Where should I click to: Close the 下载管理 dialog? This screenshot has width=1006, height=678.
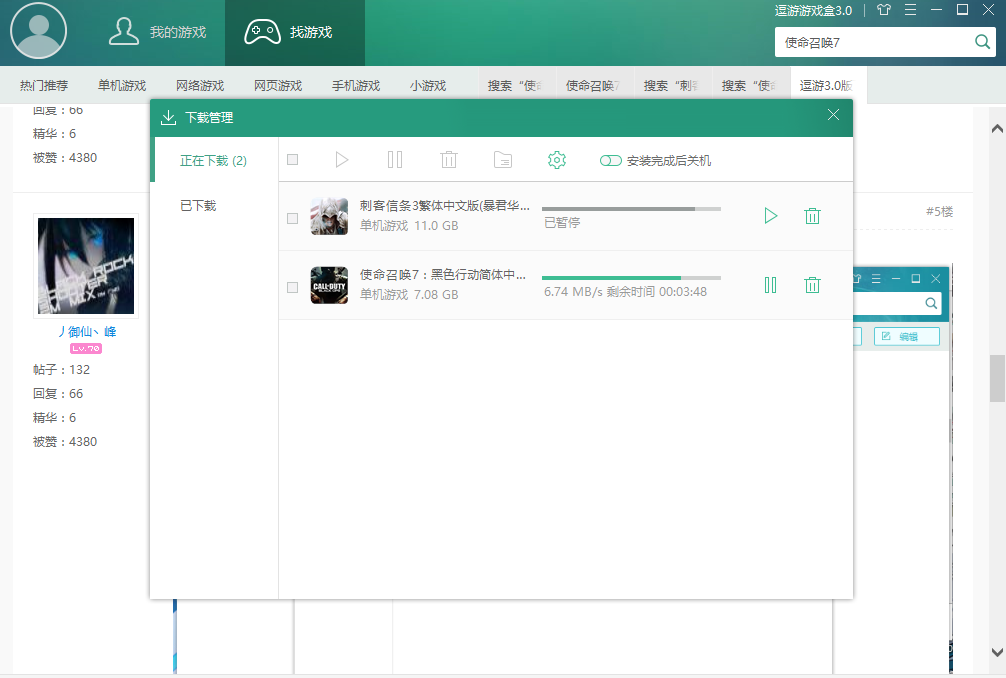[x=833, y=115]
